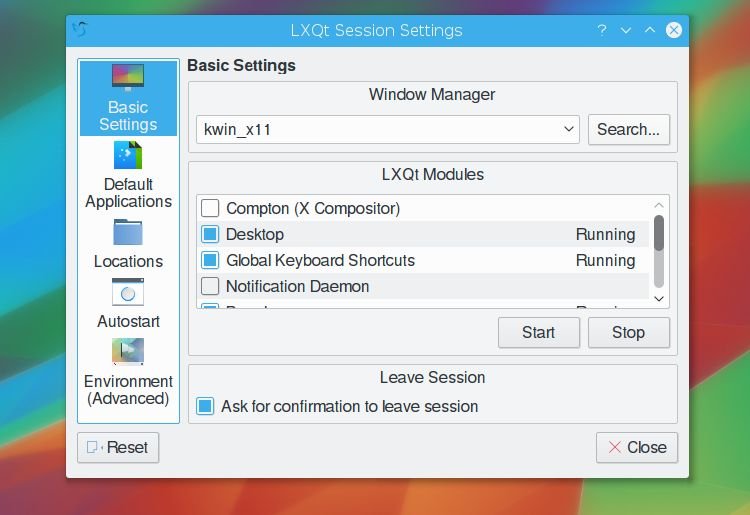Open the Autostart sidebar icon
This screenshot has width=750, height=515.
(x=128, y=292)
